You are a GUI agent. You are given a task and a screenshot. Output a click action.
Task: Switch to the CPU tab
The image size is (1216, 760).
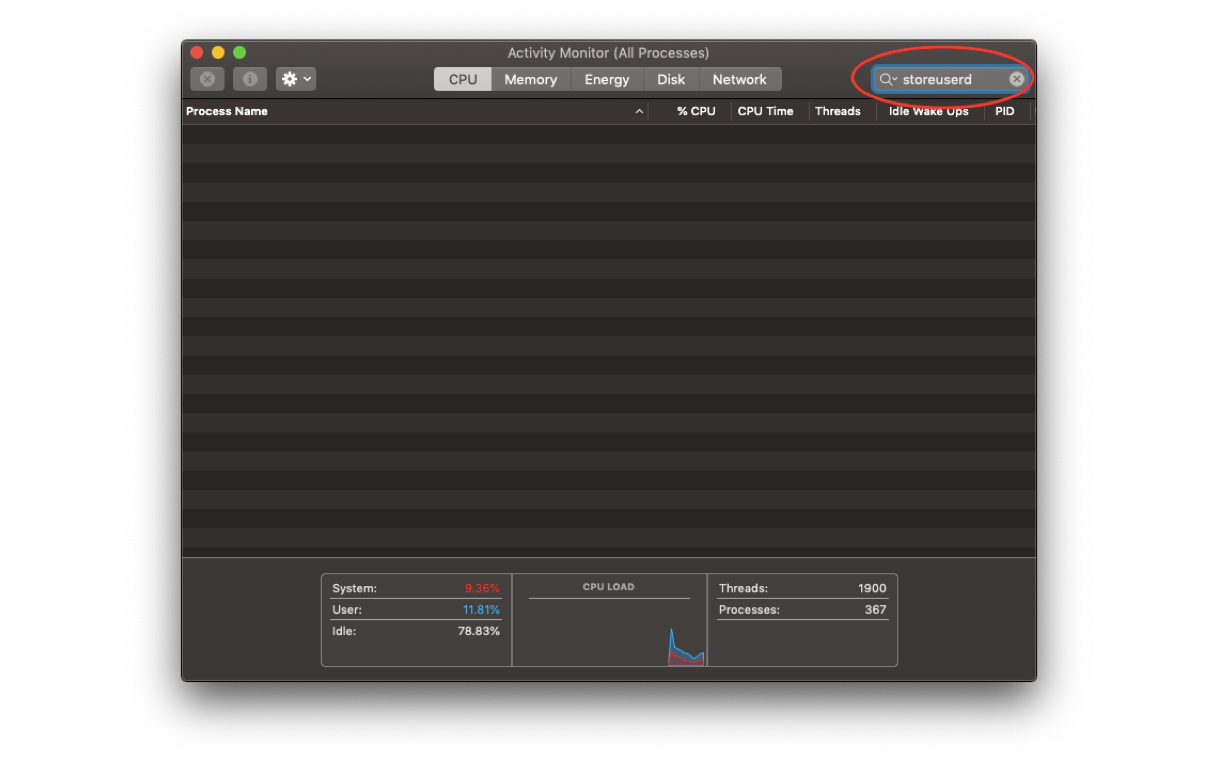click(x=463, y=79)
